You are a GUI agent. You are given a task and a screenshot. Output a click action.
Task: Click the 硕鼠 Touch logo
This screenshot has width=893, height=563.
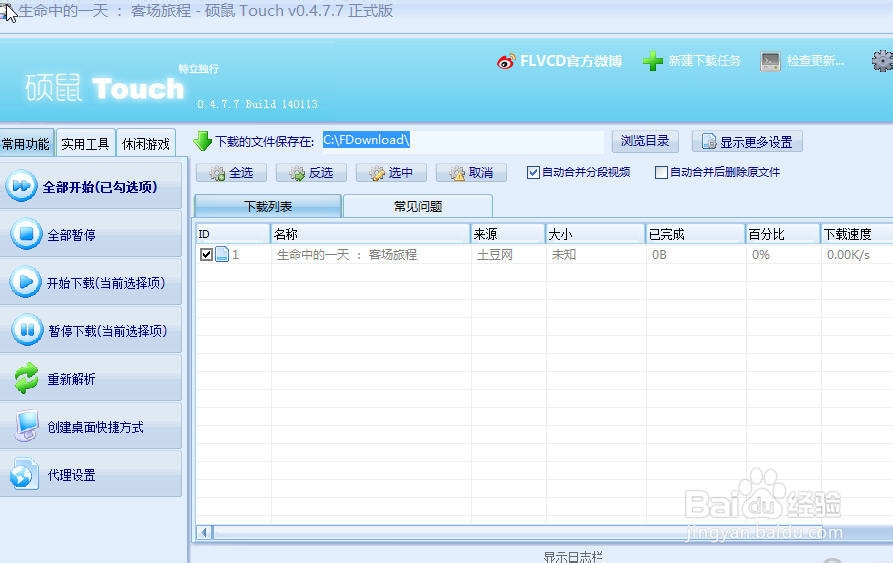tap(104, 88)
